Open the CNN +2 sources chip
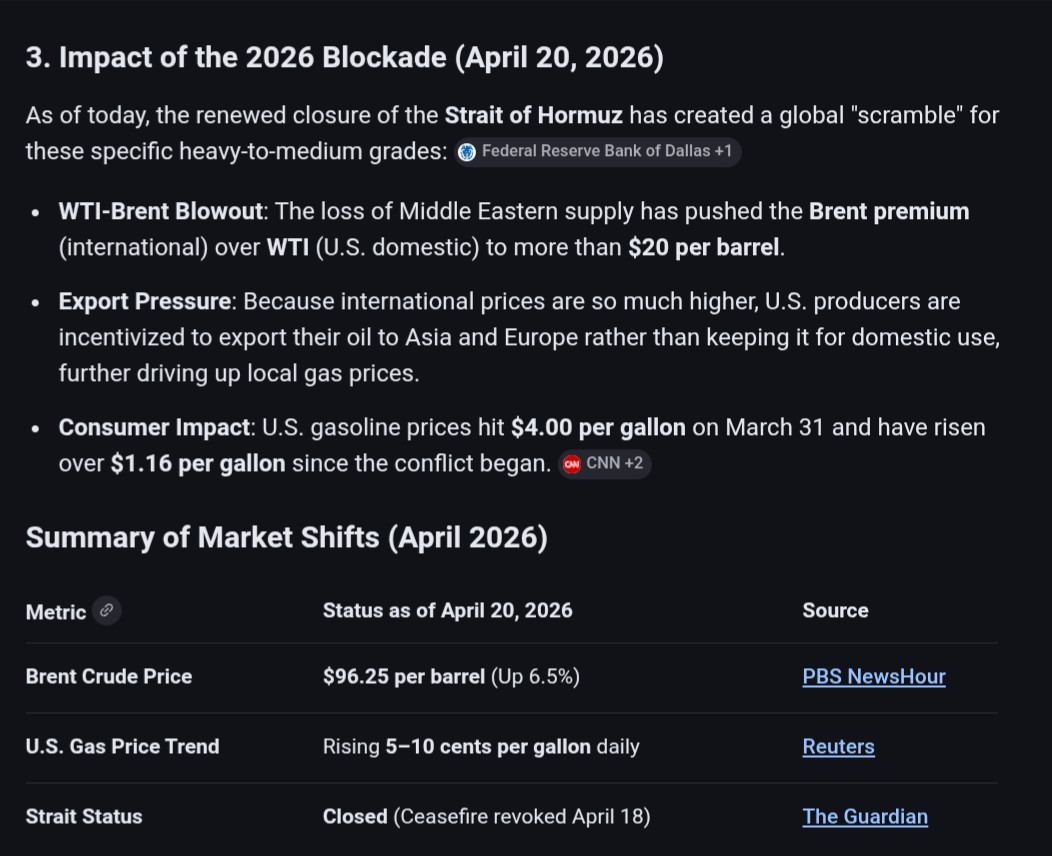 point(605,464)
